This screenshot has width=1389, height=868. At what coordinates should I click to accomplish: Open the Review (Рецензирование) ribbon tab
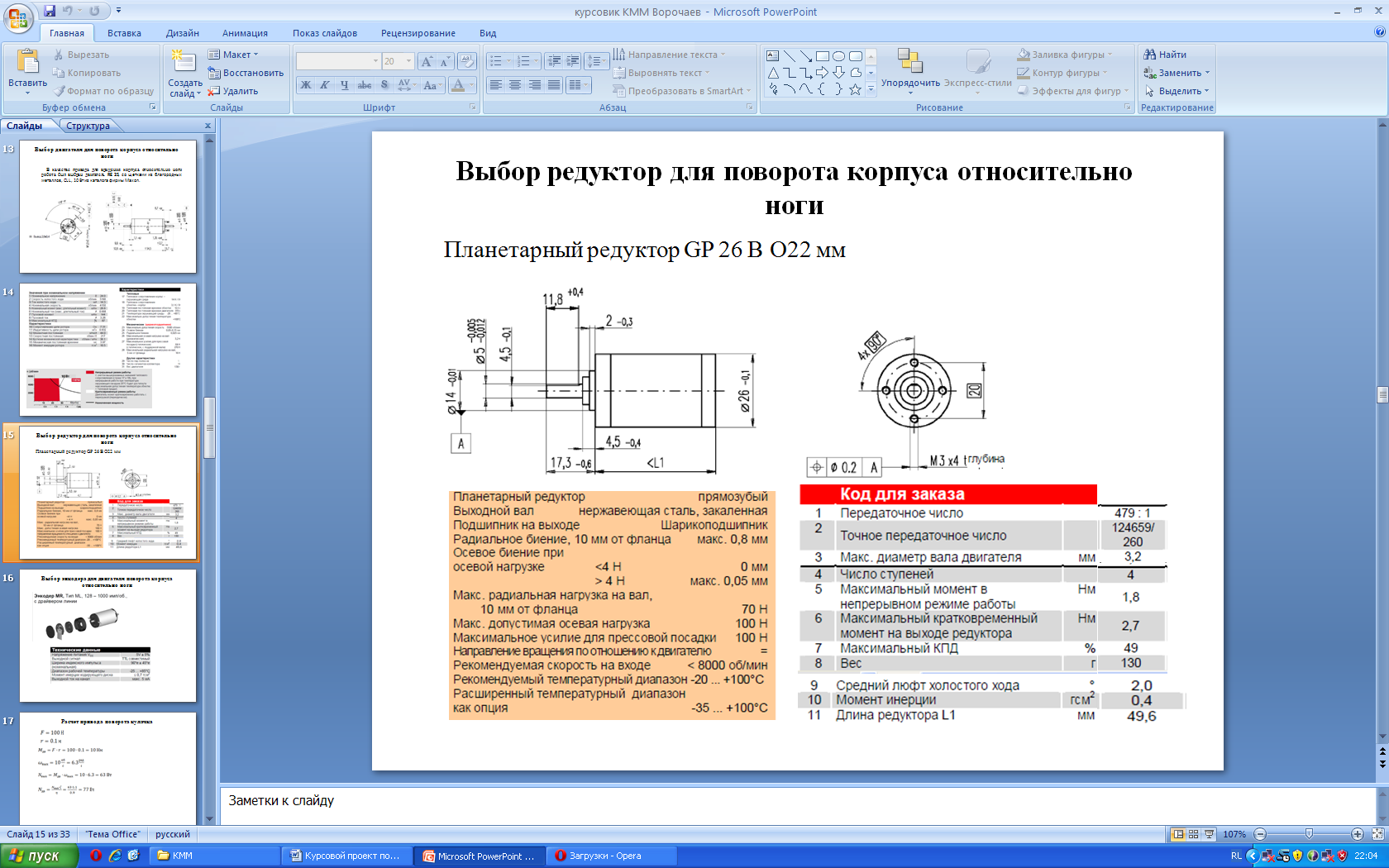click(418, 33)
